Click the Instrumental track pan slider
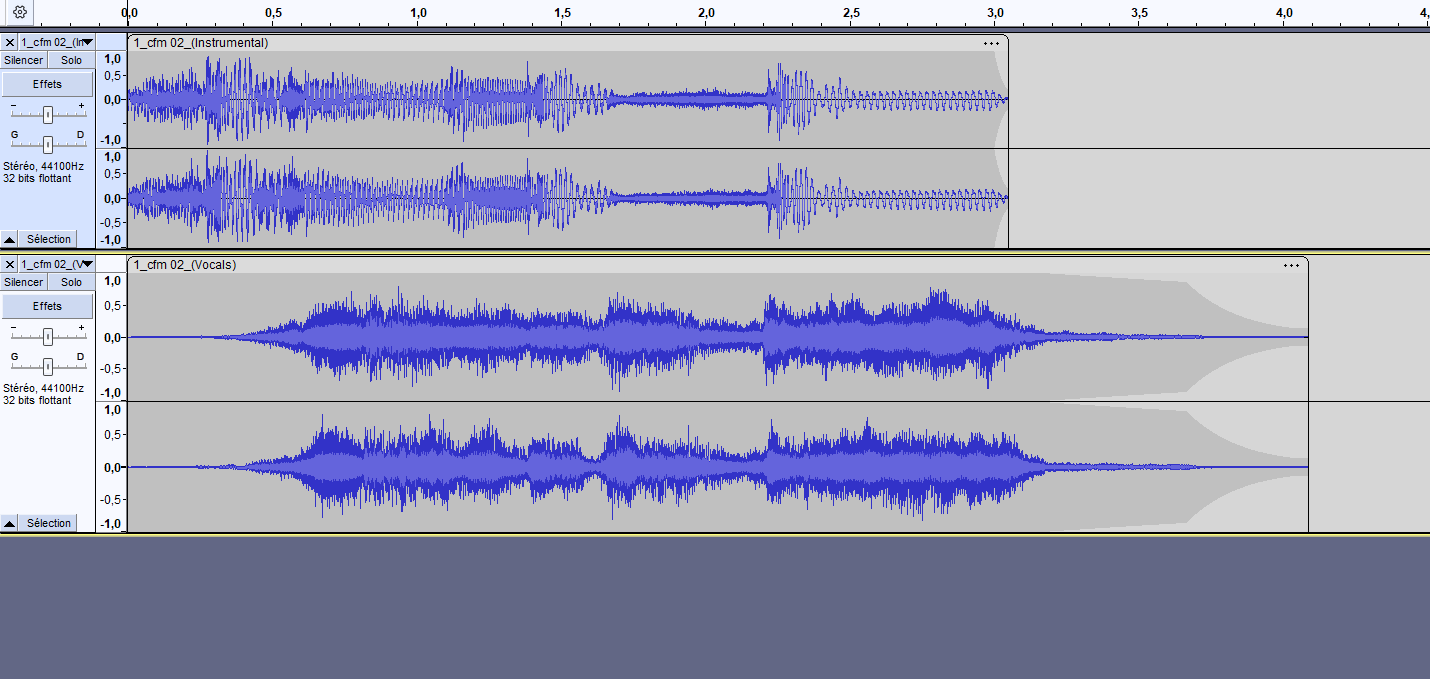Screen dimensions: 1430x679 coord(47,144)
